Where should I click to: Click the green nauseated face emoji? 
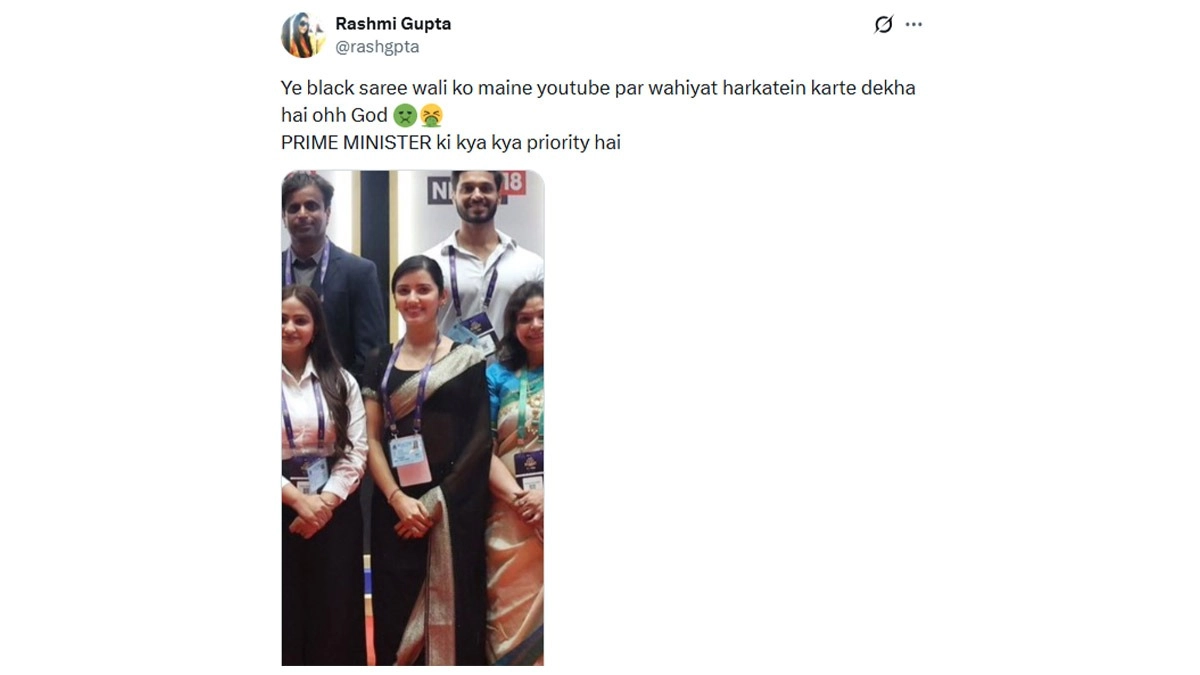pos(404,115)
